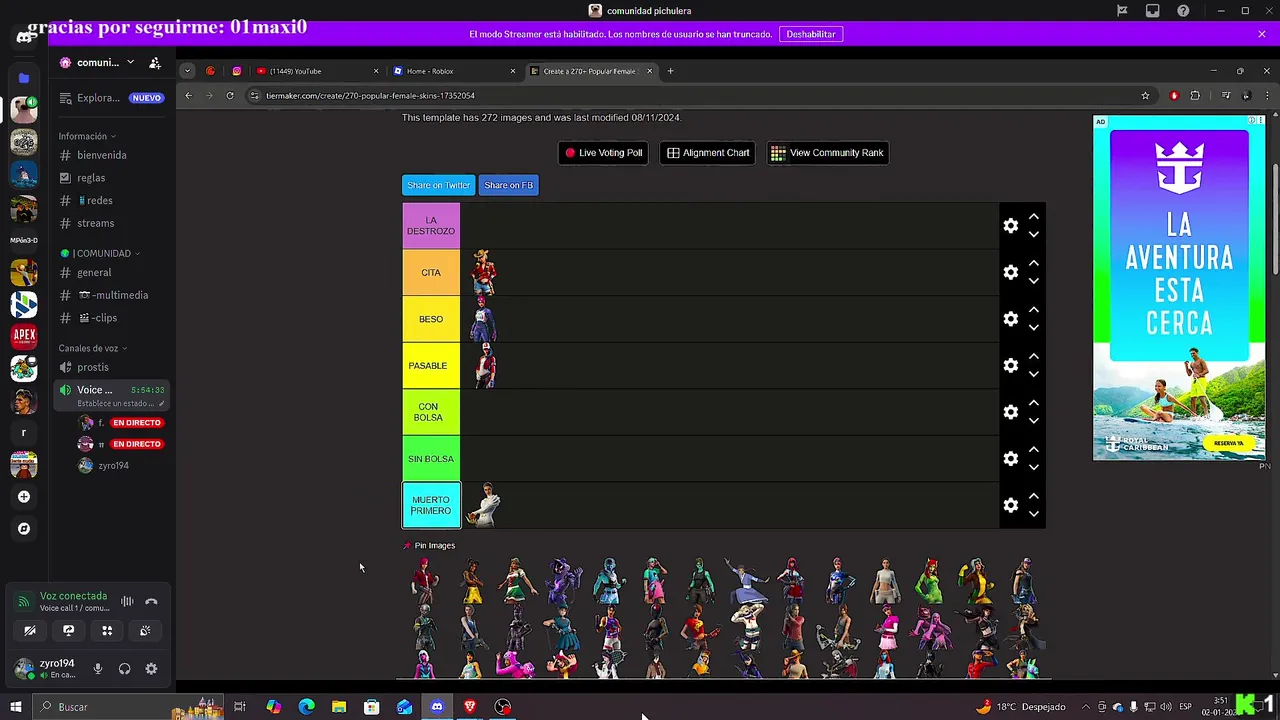The height and width of the screenshot is (720, 1280).
Task: Start Live Voting Poll
Action: [x=603, y=153]
